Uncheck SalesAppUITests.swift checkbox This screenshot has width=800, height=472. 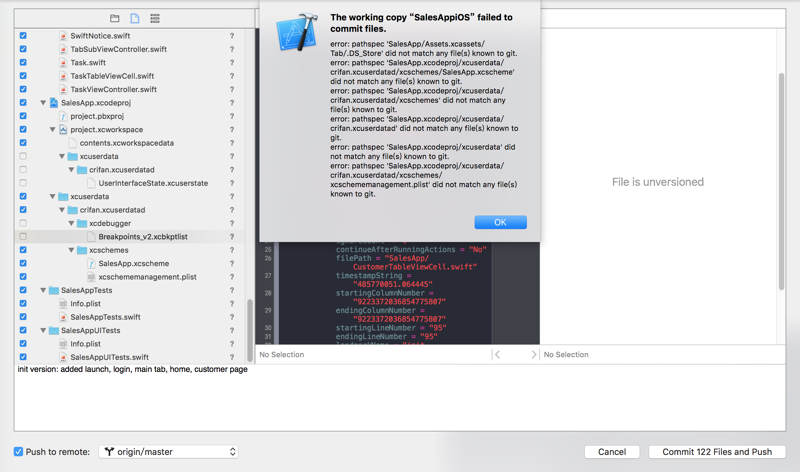(23, 357)
